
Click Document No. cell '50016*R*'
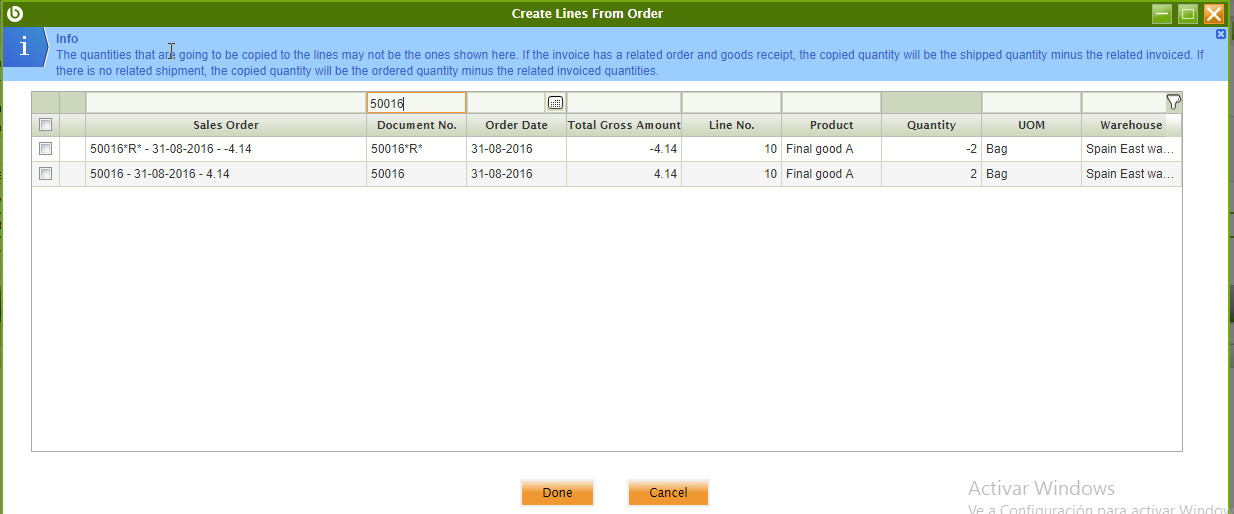(416, 148)
